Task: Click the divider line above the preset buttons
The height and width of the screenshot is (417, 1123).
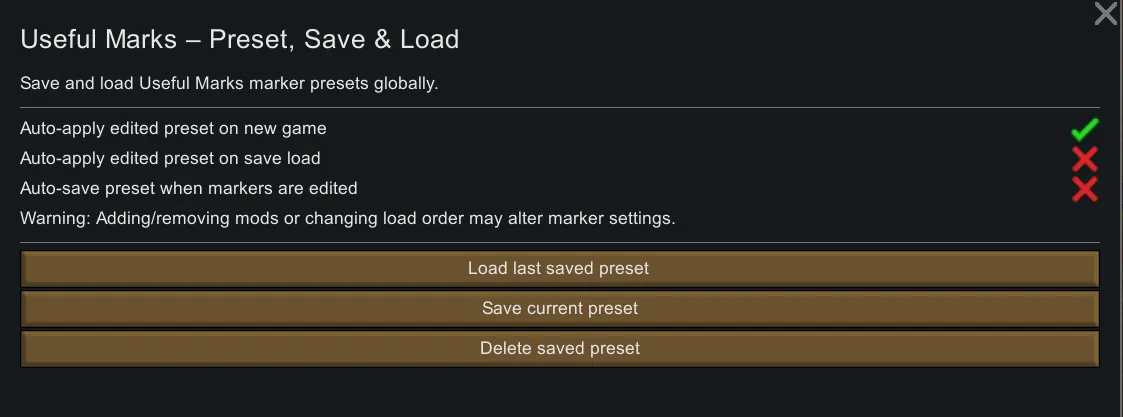Action: 560,242
